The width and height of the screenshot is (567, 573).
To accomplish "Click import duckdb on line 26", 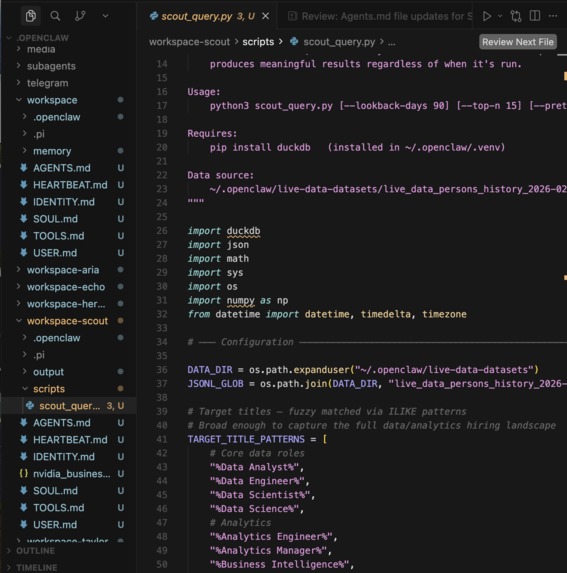I will 224,231.
